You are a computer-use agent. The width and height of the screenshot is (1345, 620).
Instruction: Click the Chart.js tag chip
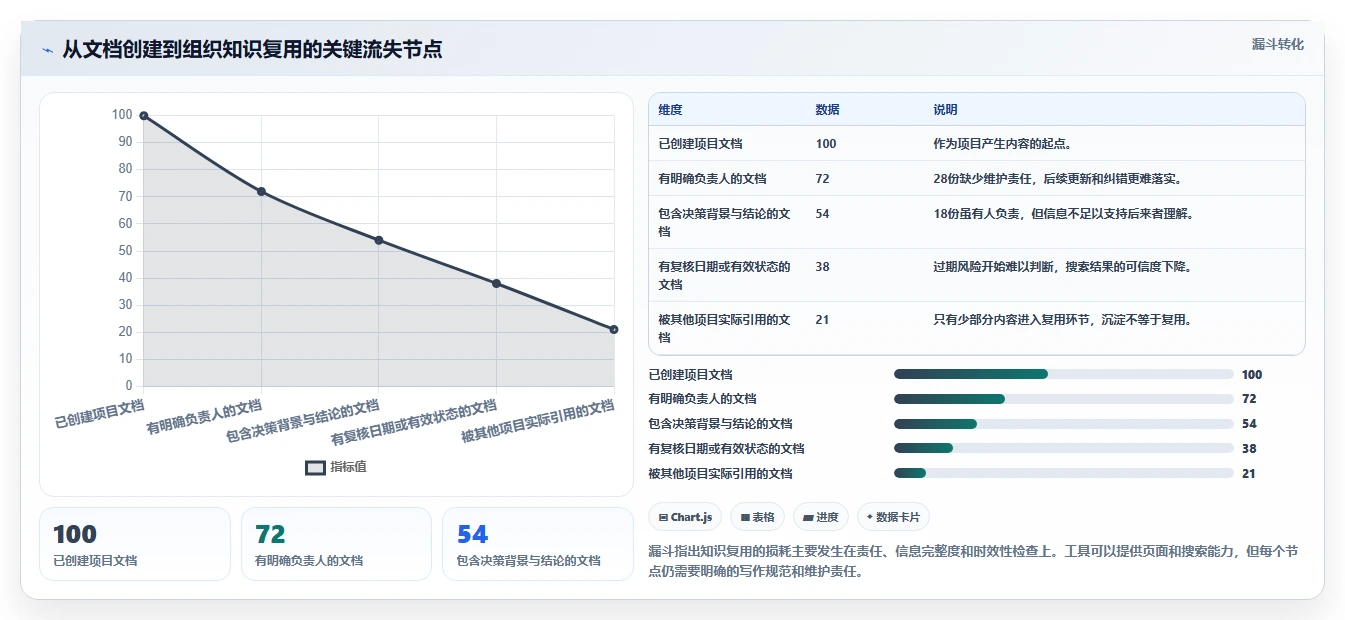pyautogui.click(x=685, y=517)
